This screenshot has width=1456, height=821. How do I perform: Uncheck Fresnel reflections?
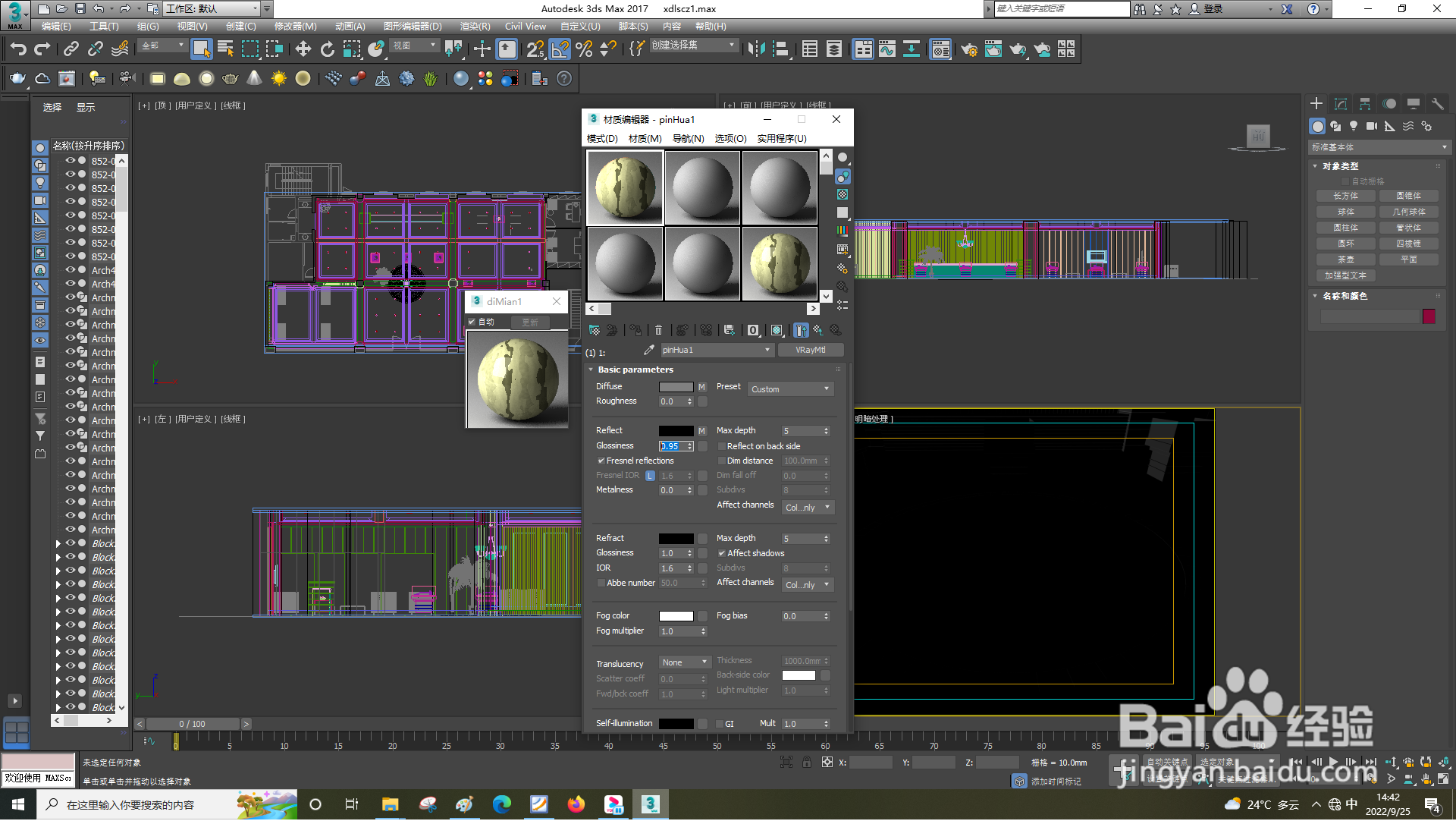point(601,461)
